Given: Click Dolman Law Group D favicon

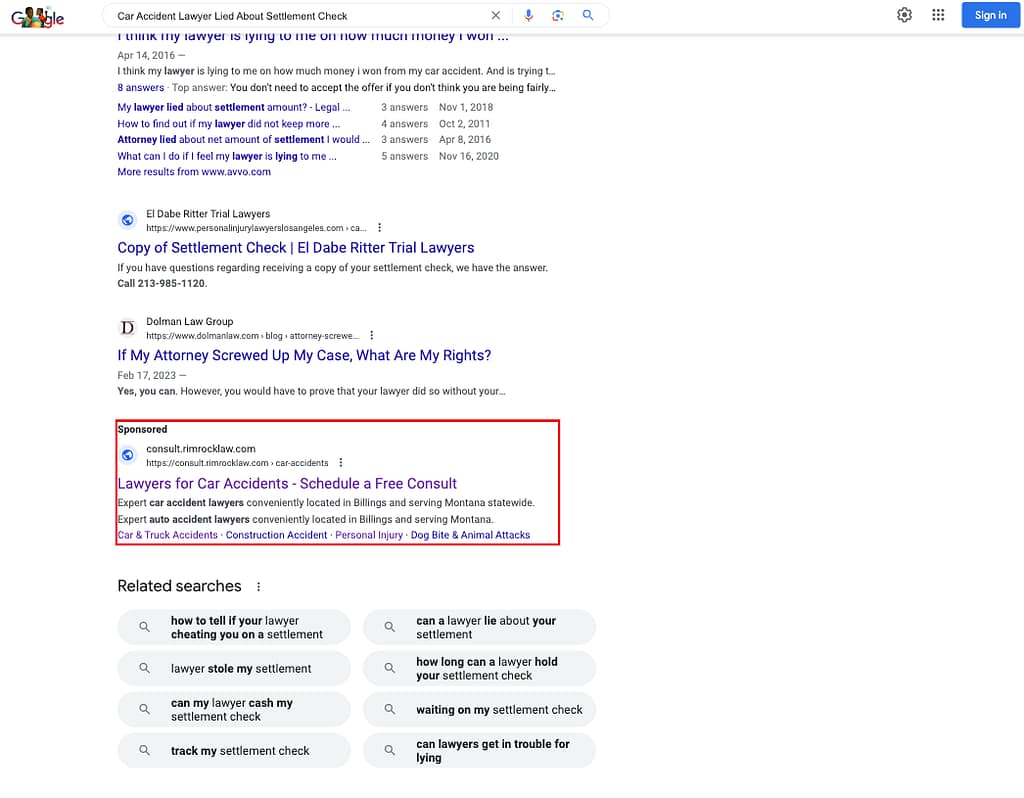Looking at the screenshot, I should tap(128, 328).
